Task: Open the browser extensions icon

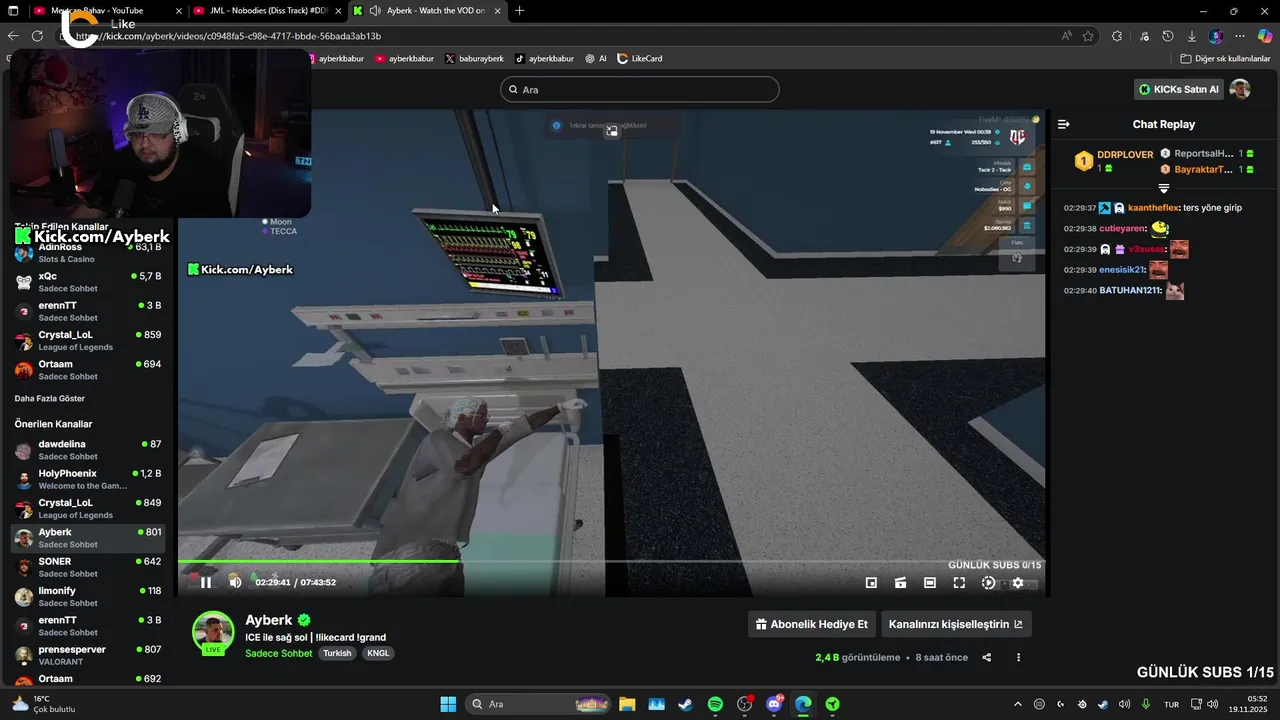Action: 1118,36
